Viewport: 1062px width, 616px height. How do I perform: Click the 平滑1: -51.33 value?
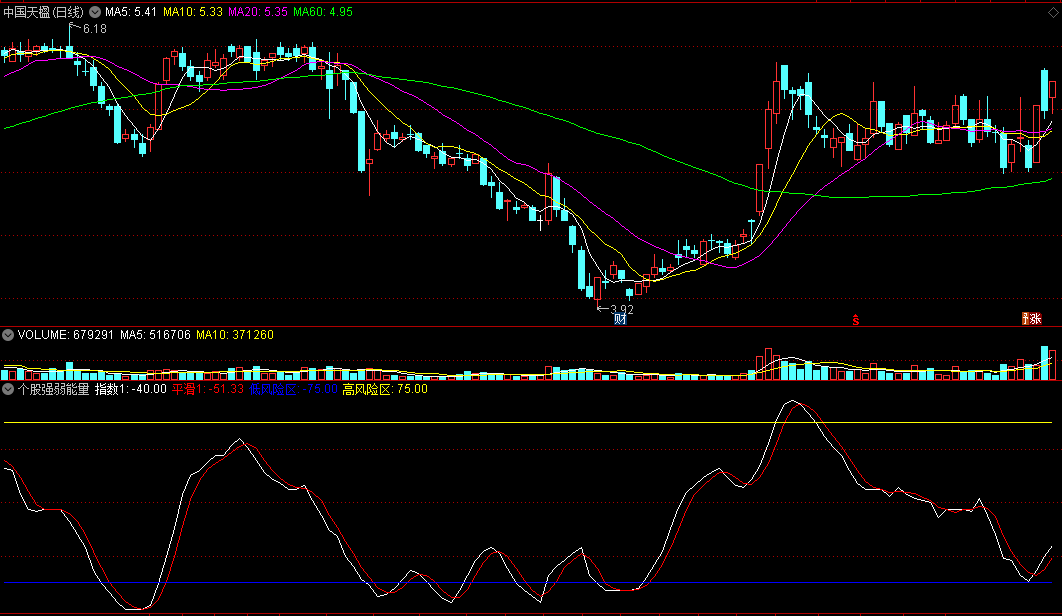[x=207, y=389]
